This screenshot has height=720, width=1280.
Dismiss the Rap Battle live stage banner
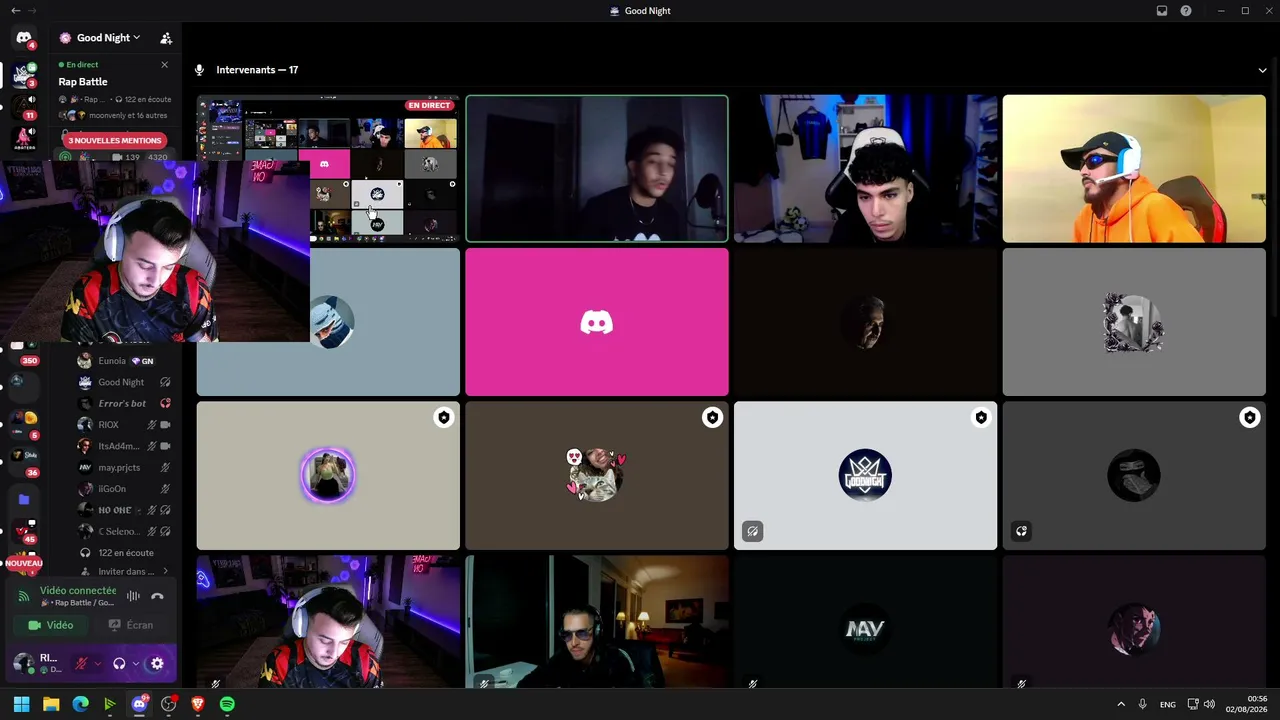165,65
